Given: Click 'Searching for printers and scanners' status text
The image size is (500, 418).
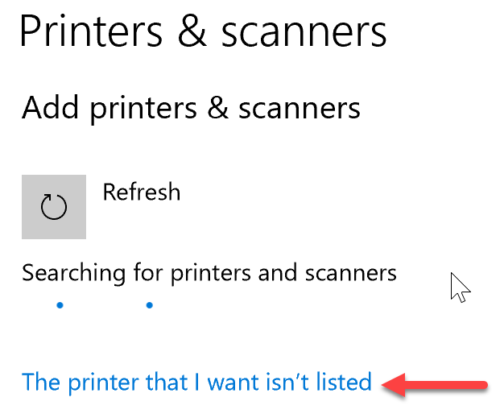Looking at the screenshot, I should point(209,273).
